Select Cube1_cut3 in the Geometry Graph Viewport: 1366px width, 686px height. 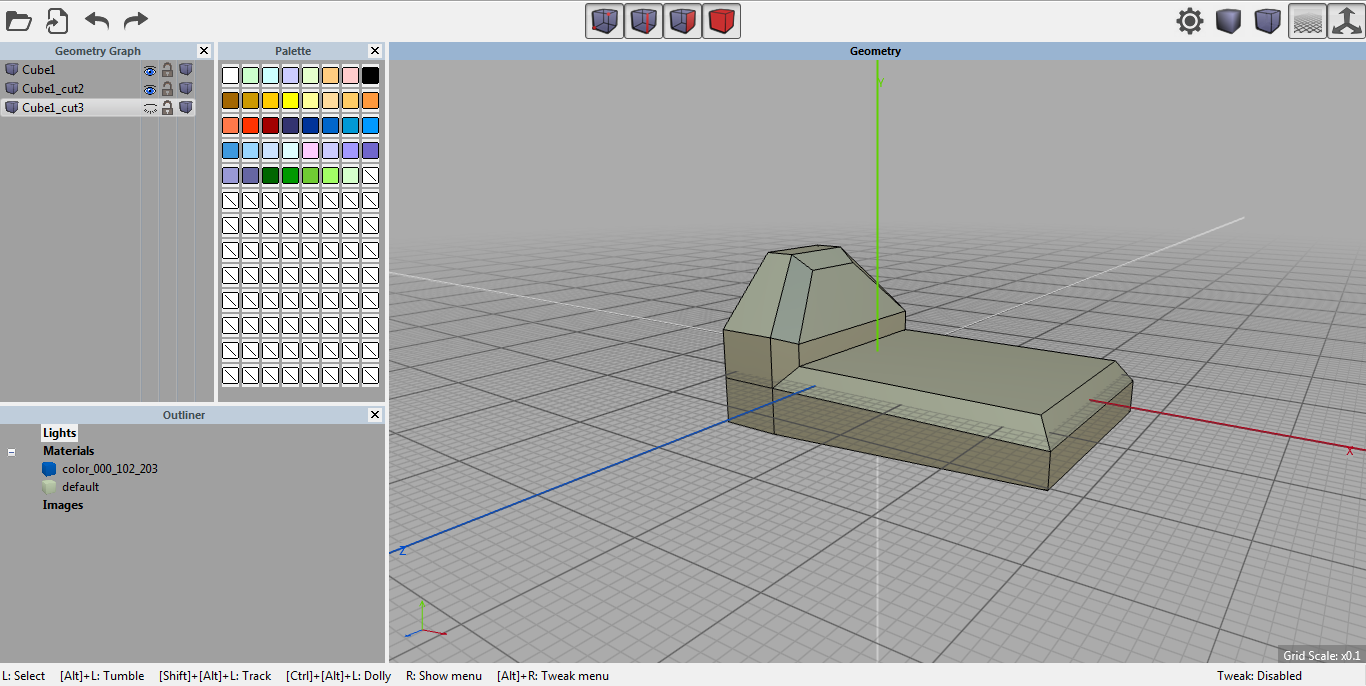pyautogui.click(x=53, y=107)
